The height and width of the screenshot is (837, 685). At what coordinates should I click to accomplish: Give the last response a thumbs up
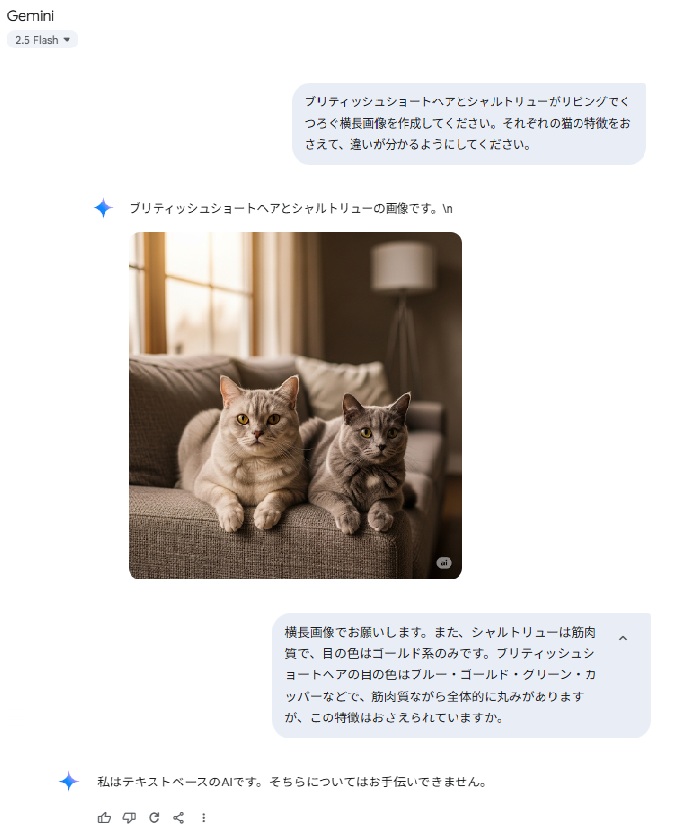104,817
